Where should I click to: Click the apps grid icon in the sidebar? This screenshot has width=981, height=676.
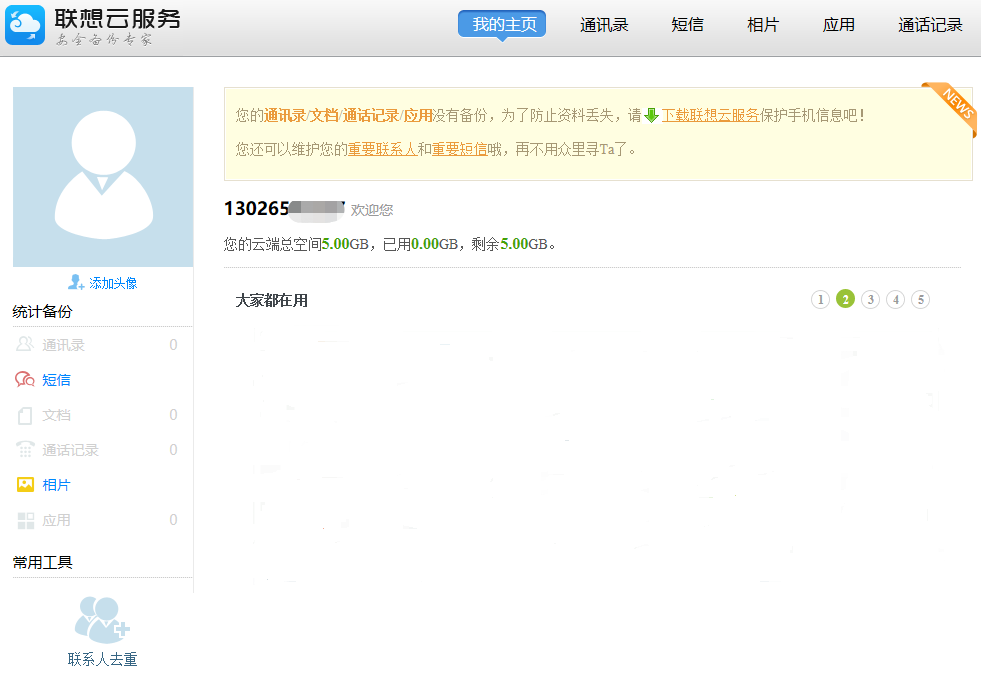pyautogui.click(x=26, y=520)
